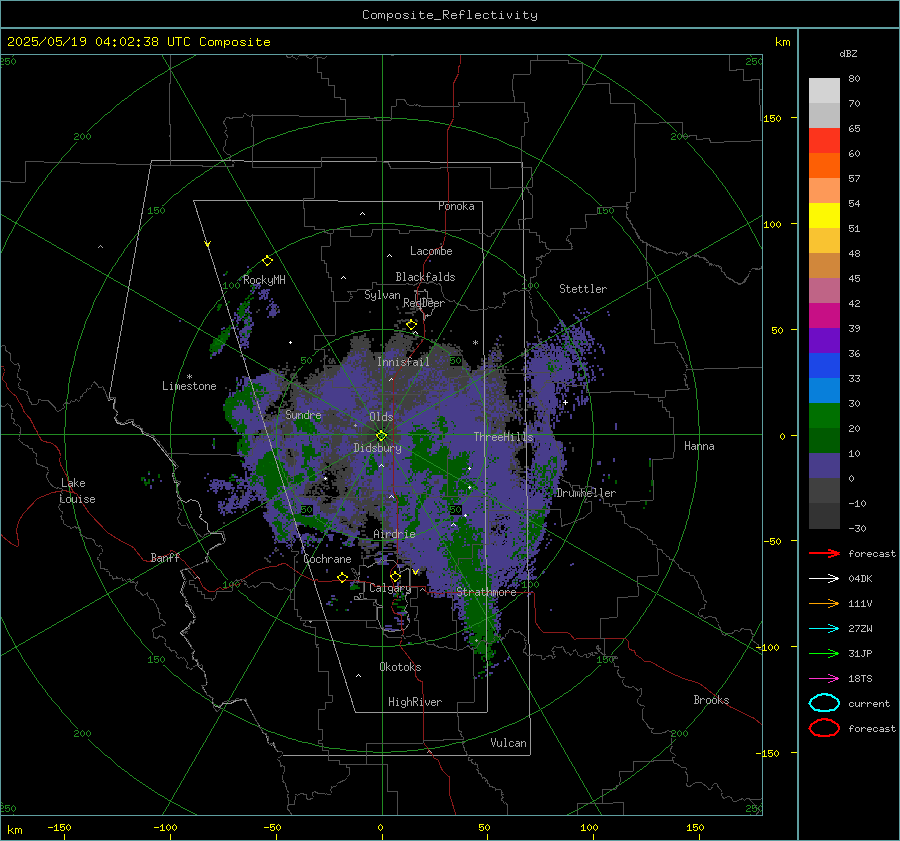Click the Ponoka city label
The image size is (900, 841).
tap(456, 206)
